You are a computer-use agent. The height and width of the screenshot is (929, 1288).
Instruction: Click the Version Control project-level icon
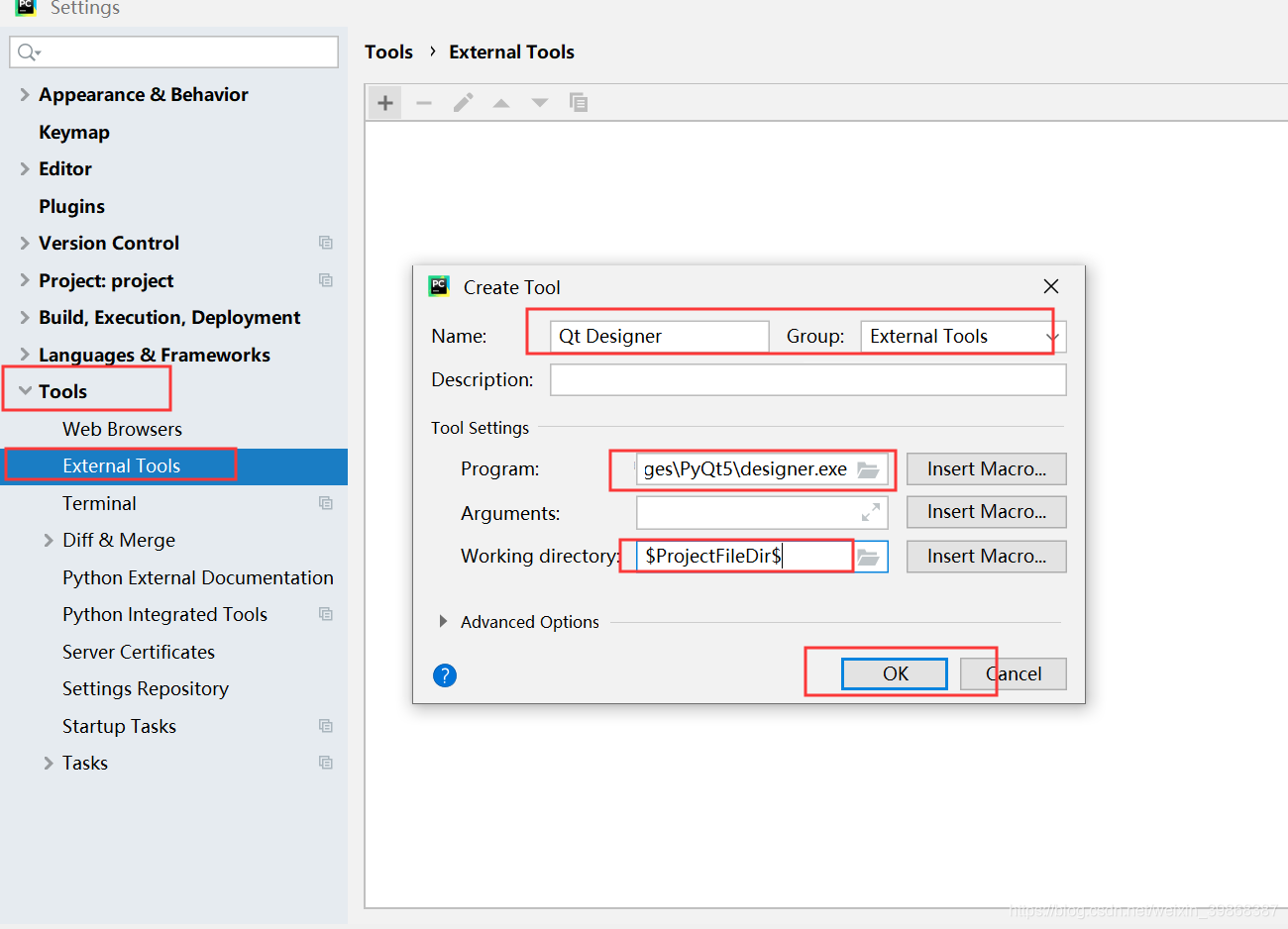coord(326,243)
